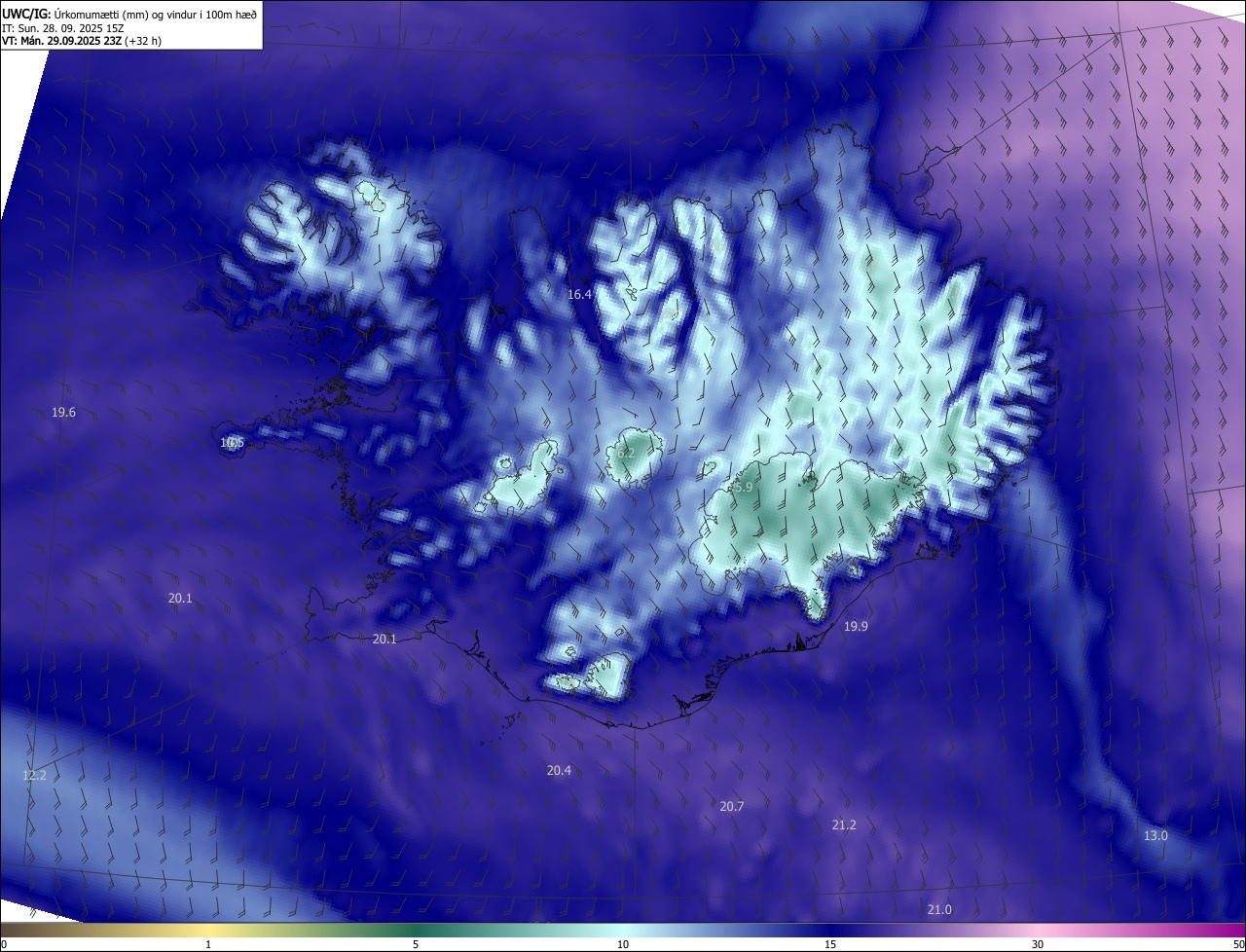The width and height of the screenshot is (1246, 952).
Task: Select the 20.7 value label over the ocean
Action: click(x=732, y=807)
